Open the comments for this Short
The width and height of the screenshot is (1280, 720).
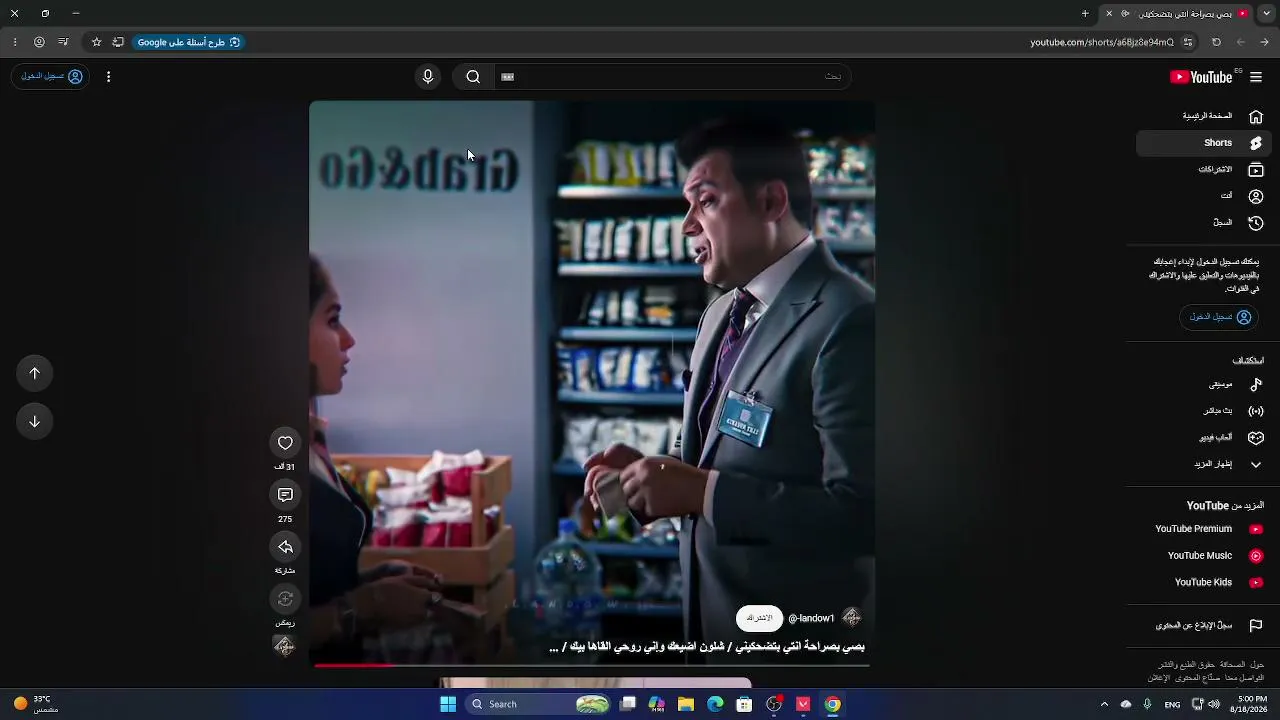285,495
